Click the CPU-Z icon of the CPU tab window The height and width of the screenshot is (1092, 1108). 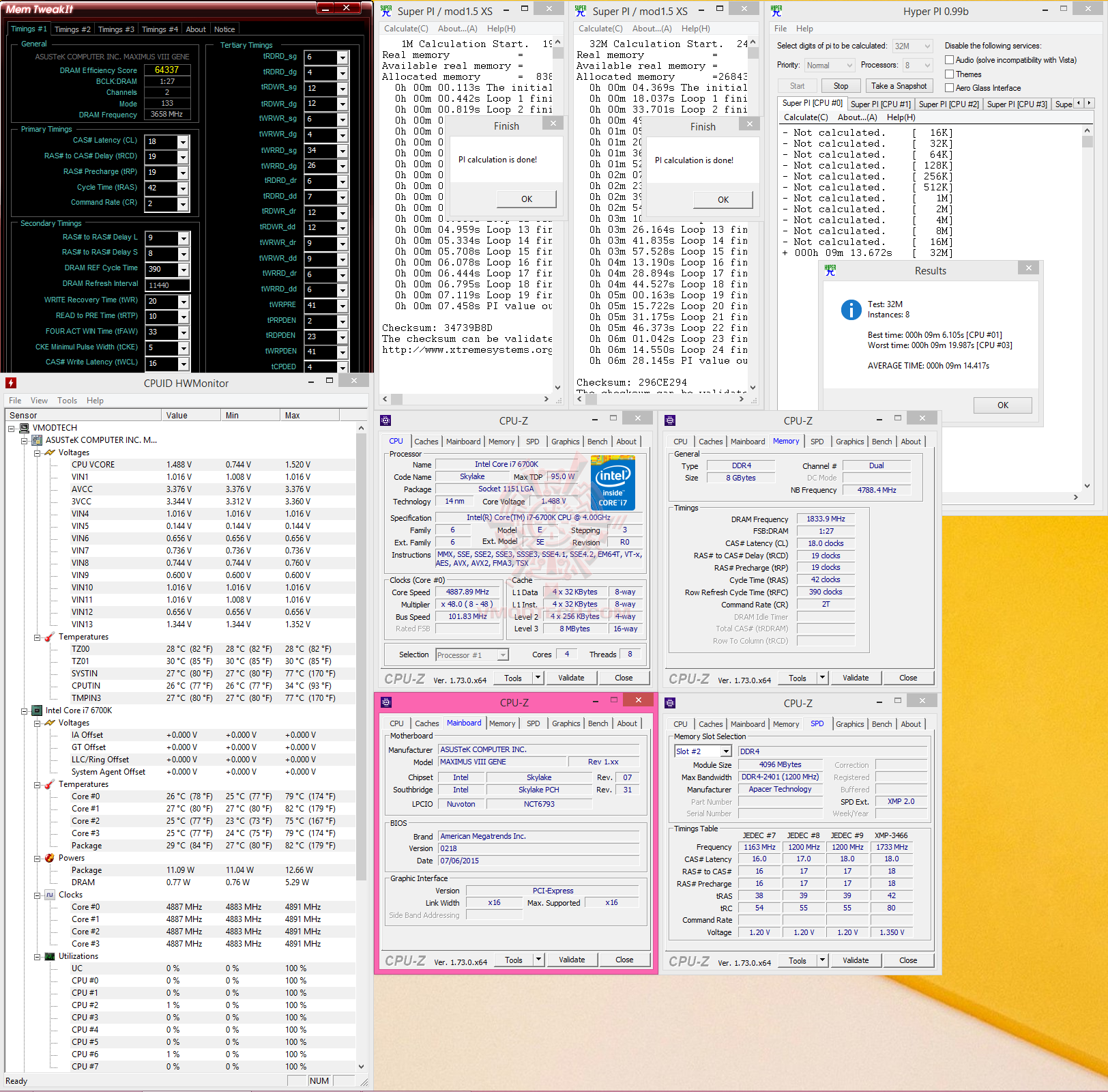pos(385,420)
